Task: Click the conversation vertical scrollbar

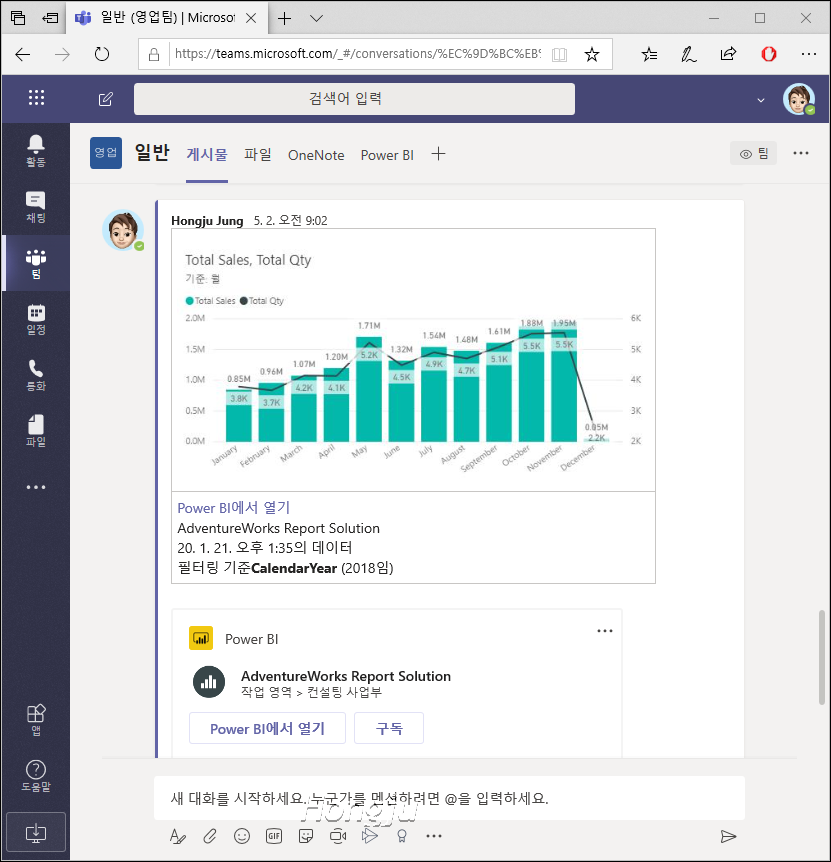Action: pyautogui.click(x=822, y=657)
